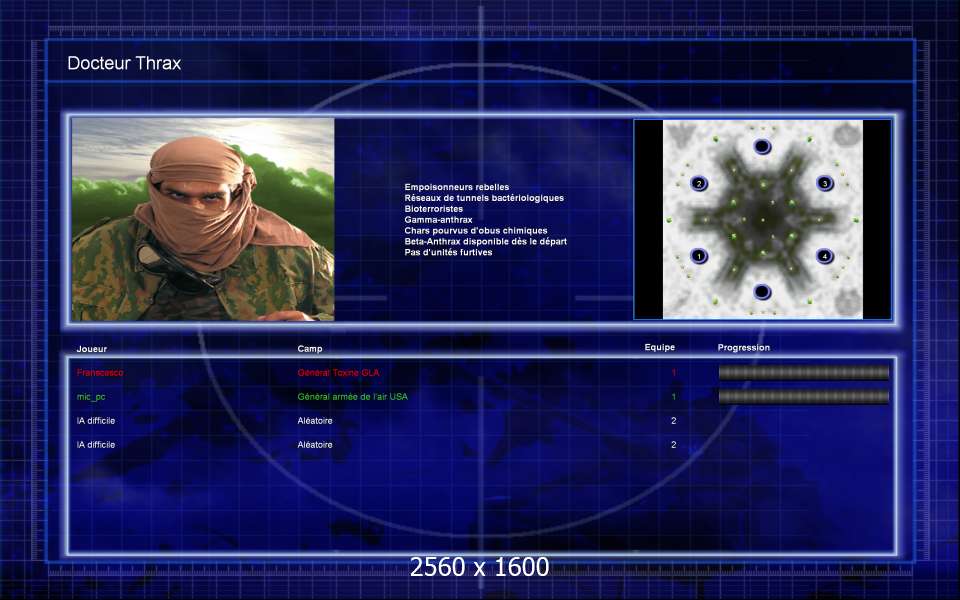Click start position 4 on the map
Viewport: 960px width, 600px height.
825,256
